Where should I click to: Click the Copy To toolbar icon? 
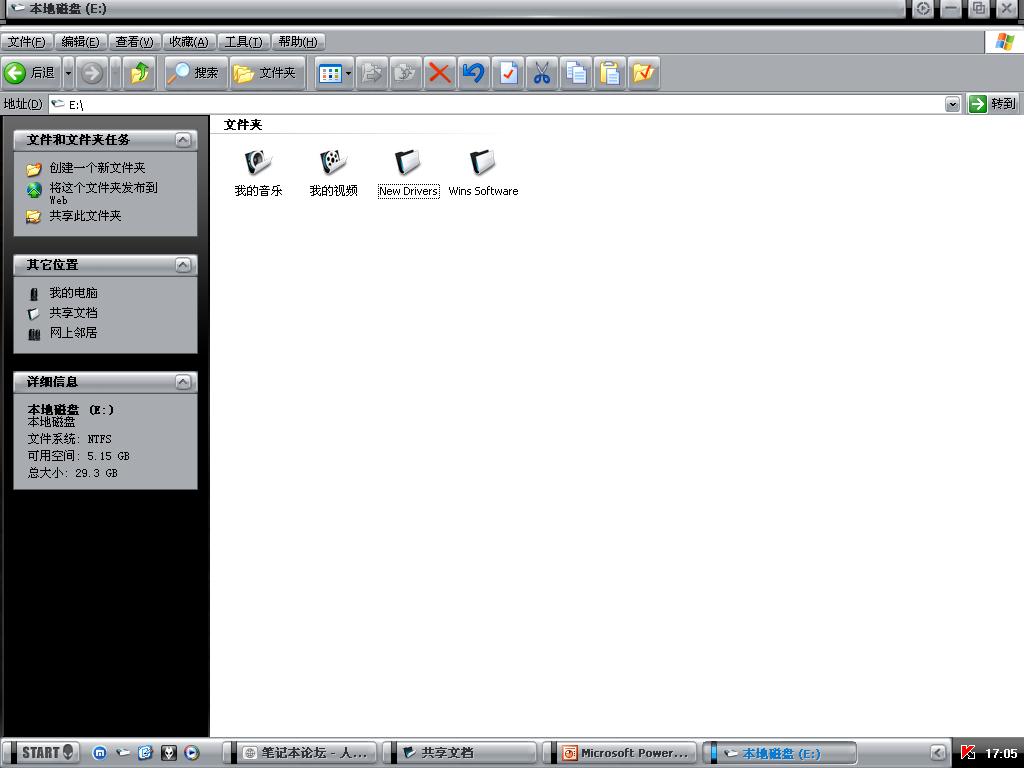406,72
